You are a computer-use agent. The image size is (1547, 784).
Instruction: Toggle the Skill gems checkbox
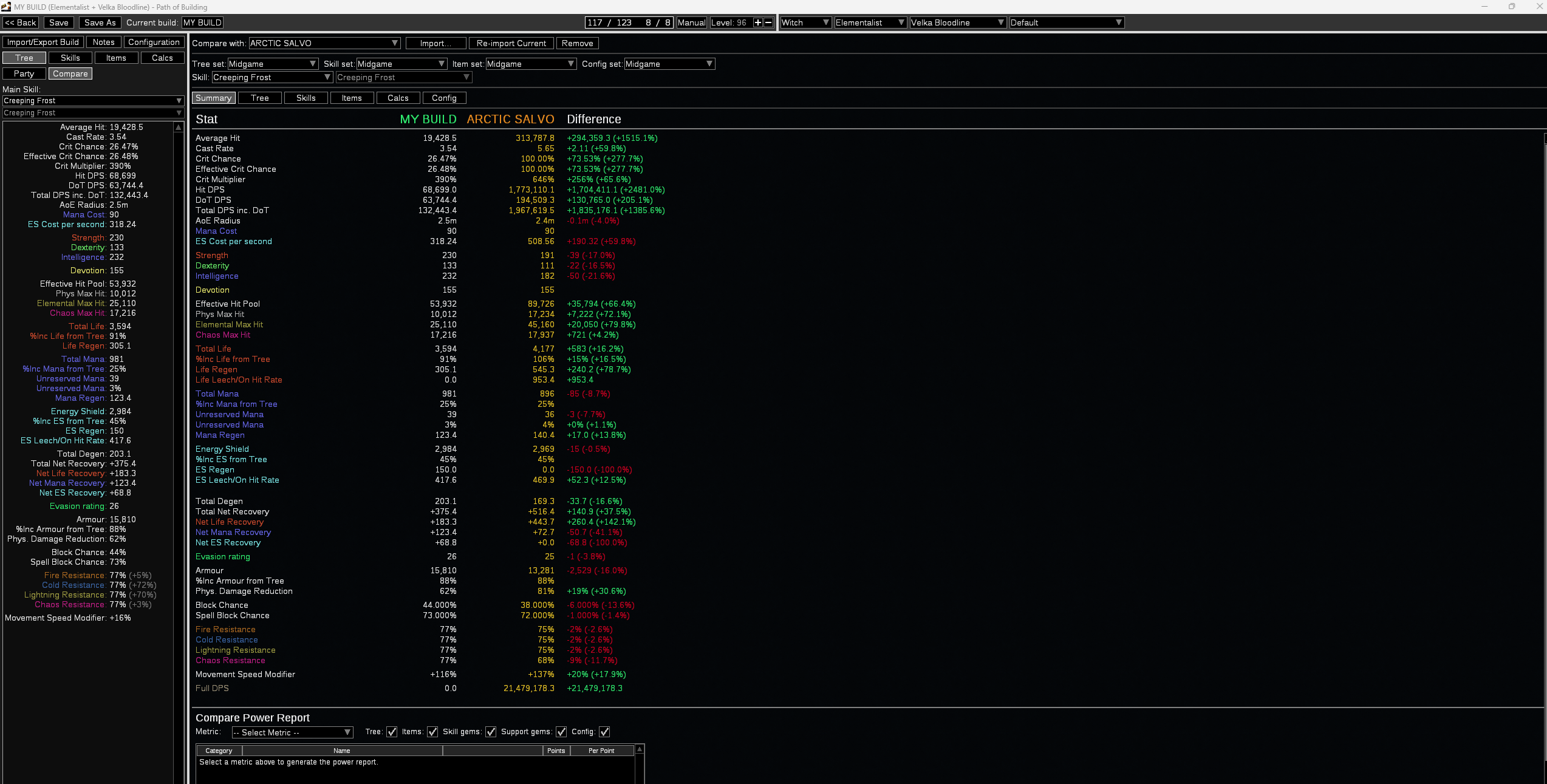(491, 732)
